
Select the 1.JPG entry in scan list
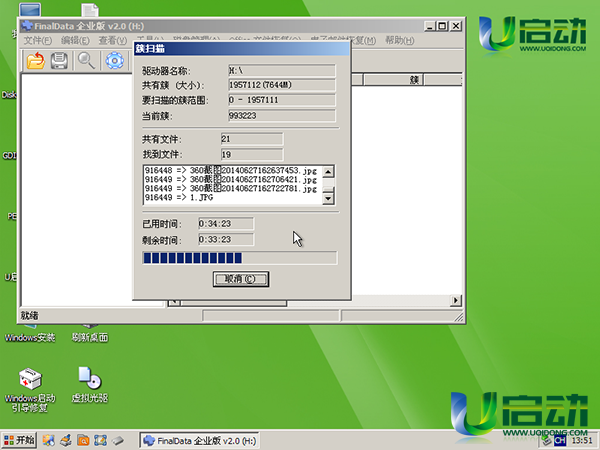pyautogui.click(x=233, y=197)
